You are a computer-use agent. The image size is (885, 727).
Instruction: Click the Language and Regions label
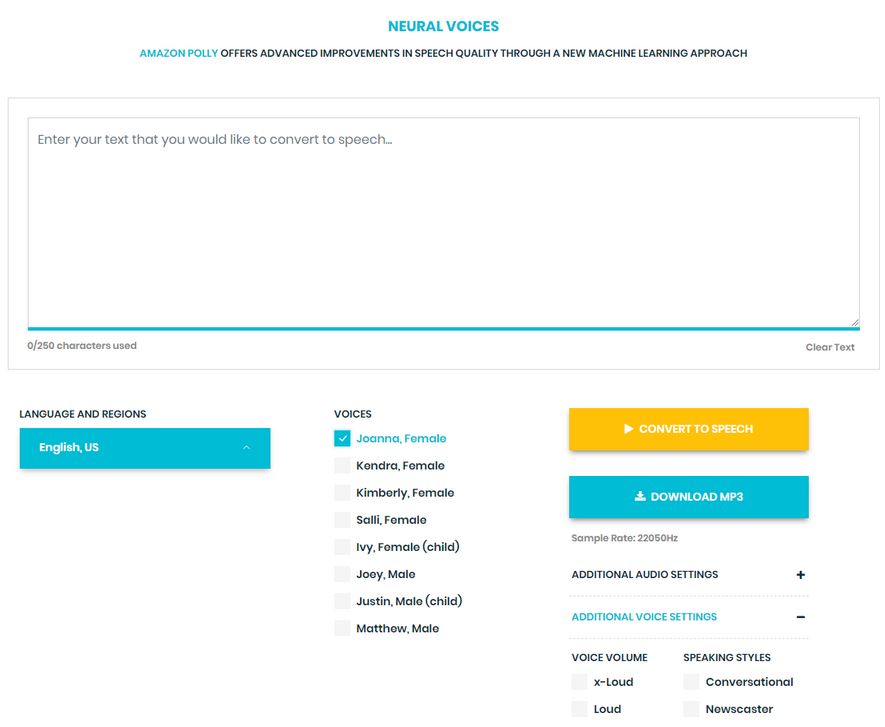82,414
